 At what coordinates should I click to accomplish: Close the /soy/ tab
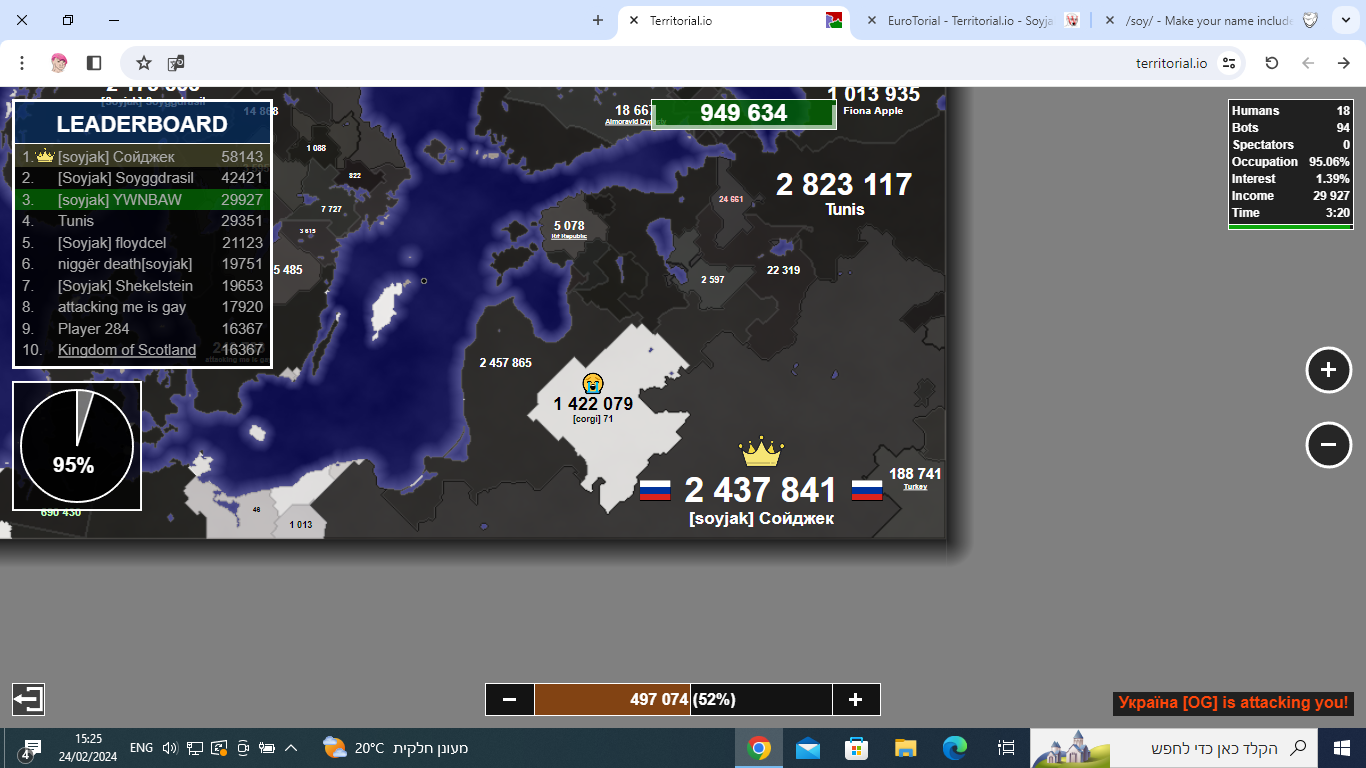pyautogui.click(x=1110, y=20)
